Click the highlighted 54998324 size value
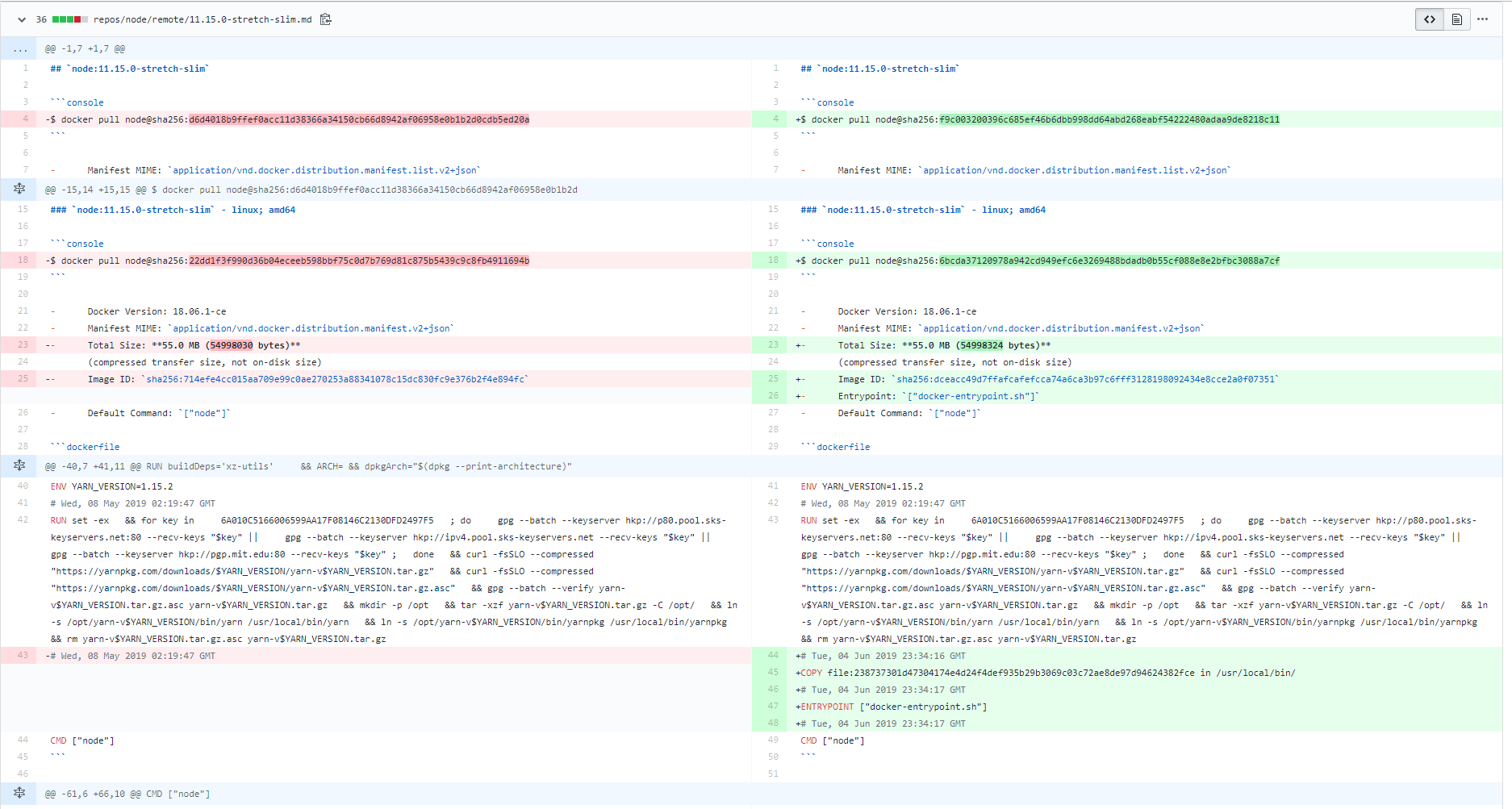Viewport: 1512px width, 809px height. click(x=981, y=345)
